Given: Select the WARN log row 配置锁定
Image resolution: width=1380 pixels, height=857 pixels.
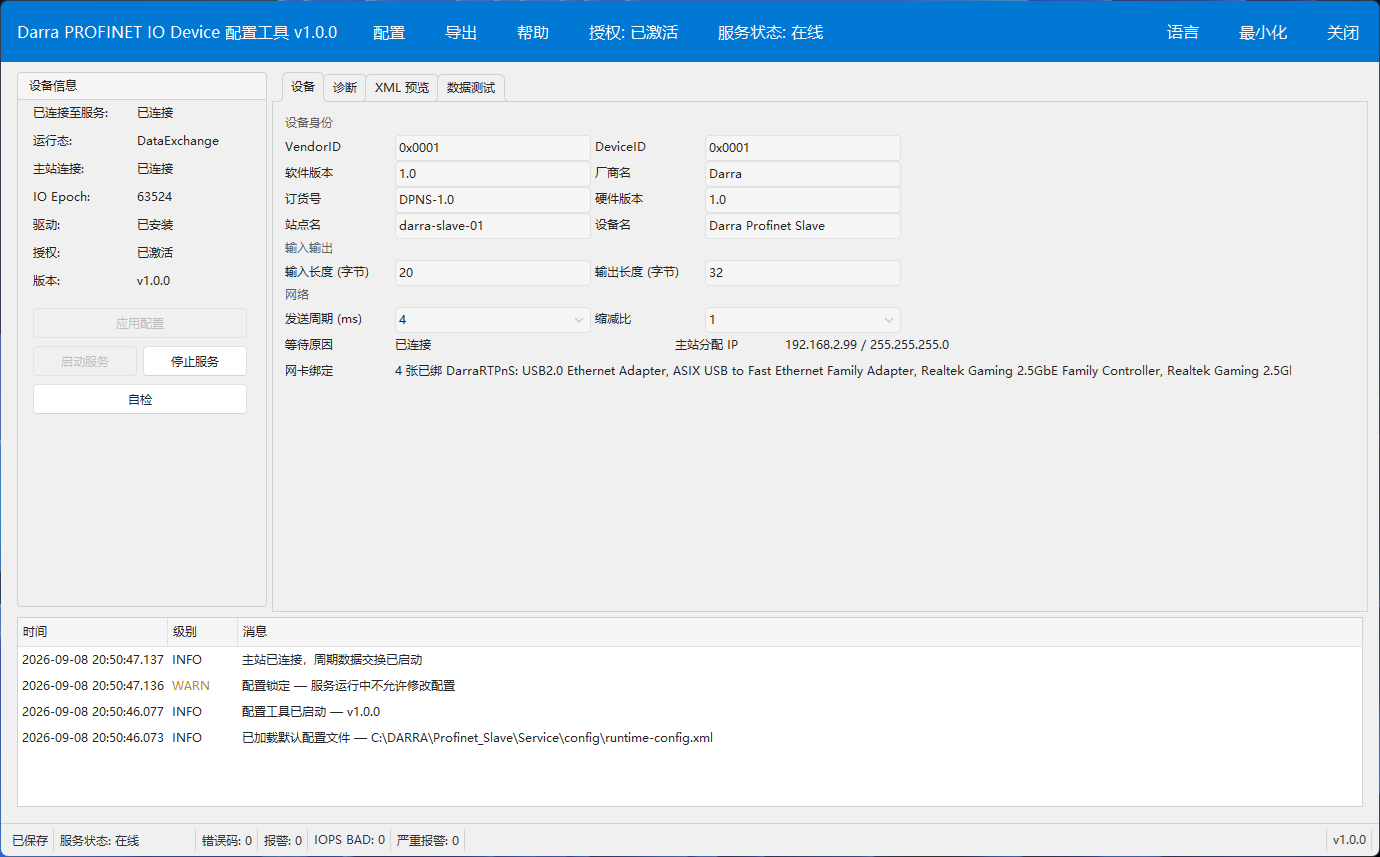Looking at the screenshot, I should tap(690, 686).
